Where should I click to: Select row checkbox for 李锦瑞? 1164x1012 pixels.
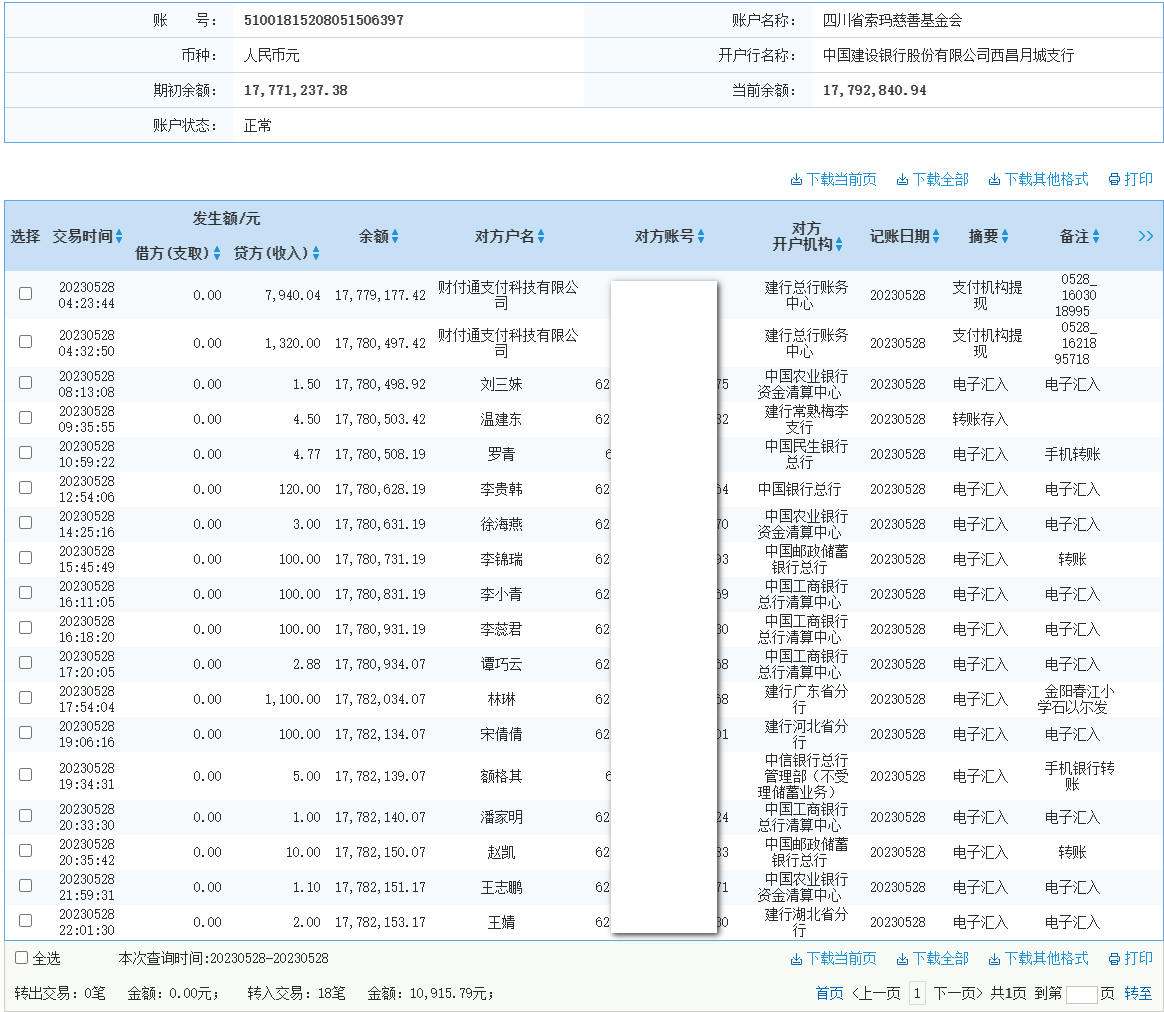tap(25, 558)
